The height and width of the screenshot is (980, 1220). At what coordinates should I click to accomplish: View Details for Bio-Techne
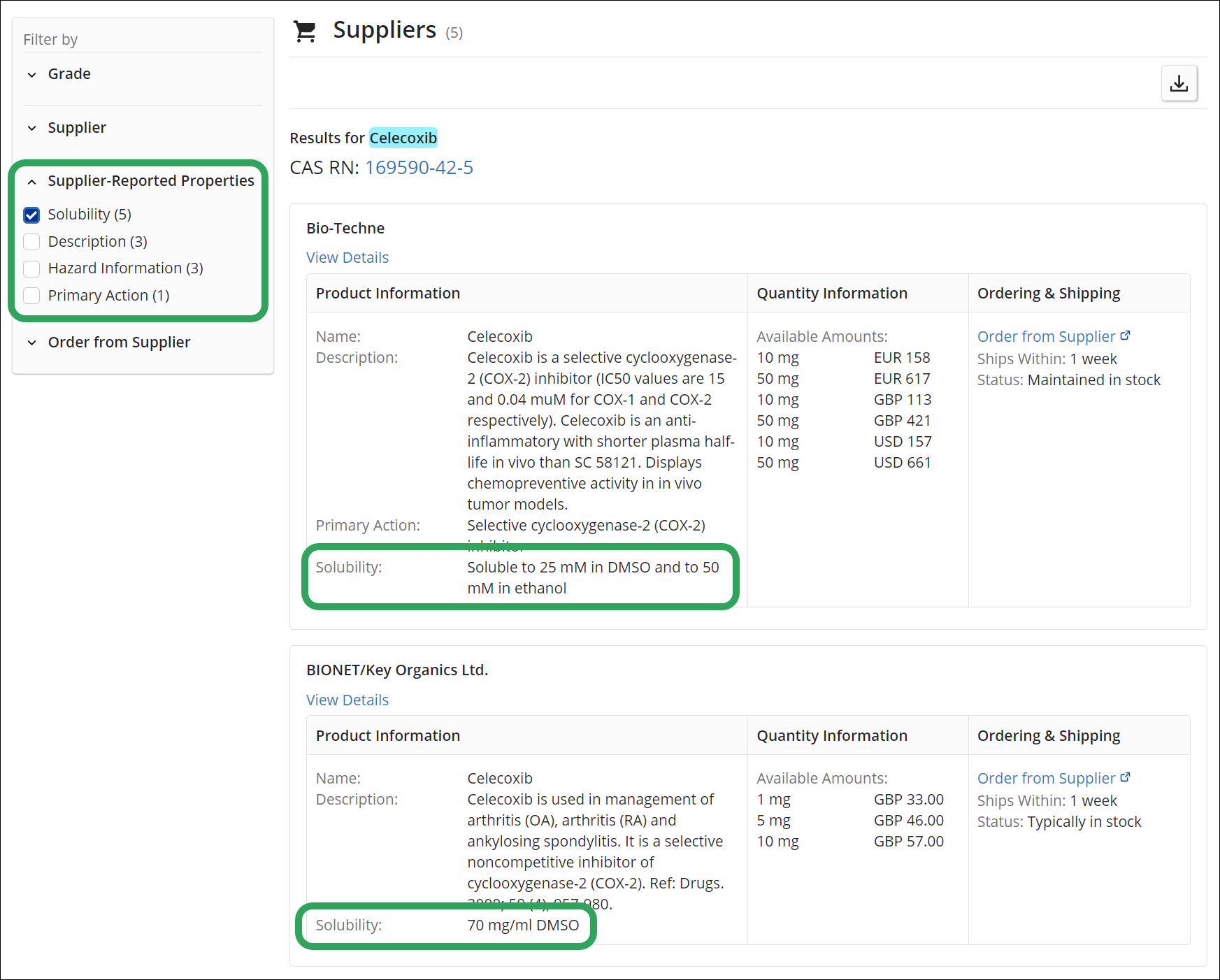(347, 258)
